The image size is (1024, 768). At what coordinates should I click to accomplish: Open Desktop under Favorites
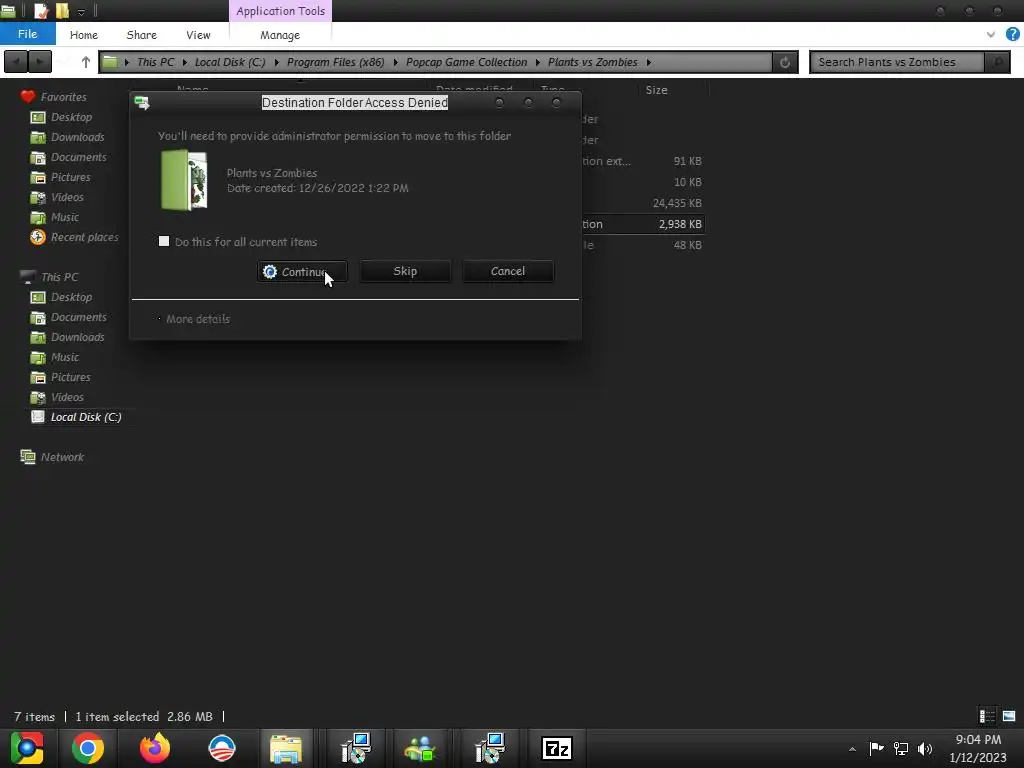71,117
